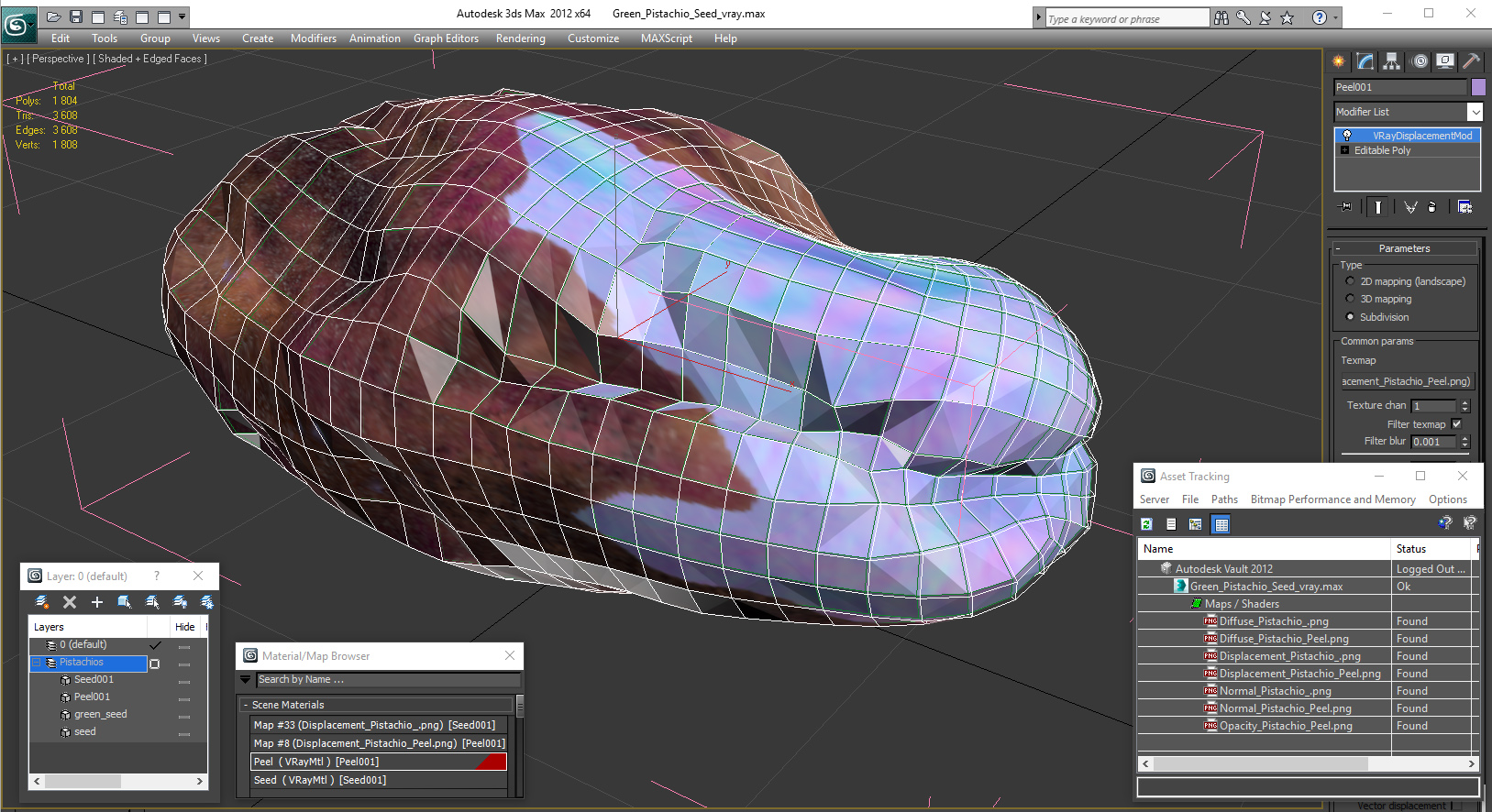Switch to the Hierarchy command panel
Screen dimensions: 1492x812
point(1392,61)
